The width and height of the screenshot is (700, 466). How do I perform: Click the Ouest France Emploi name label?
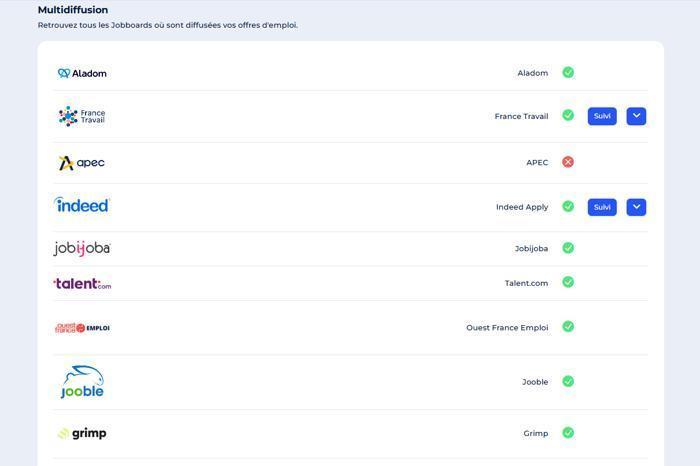tap(507, 328)
